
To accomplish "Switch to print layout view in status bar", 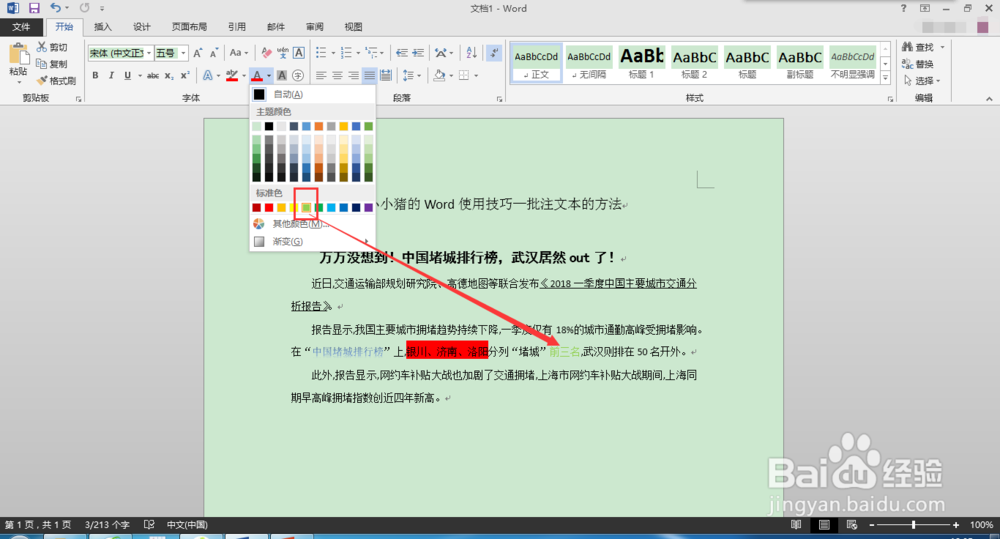I will tap(824, 524).
